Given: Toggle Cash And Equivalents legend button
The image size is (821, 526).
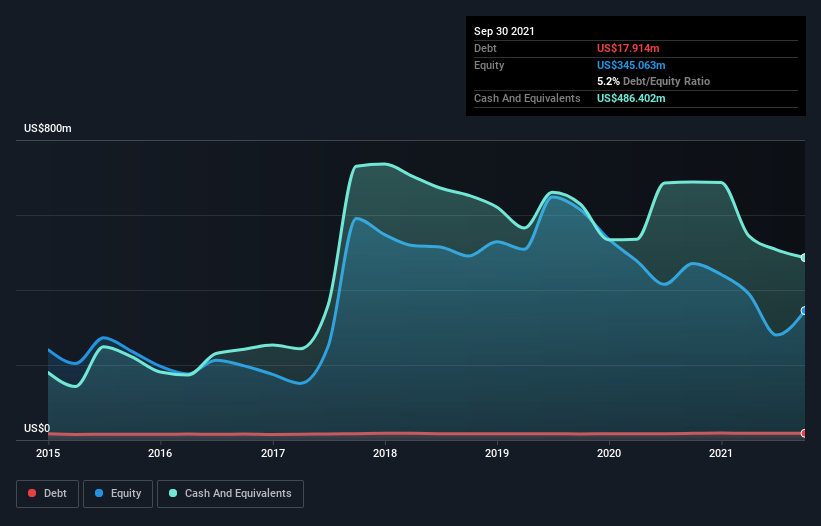Looking at the screenshot, I should pos(230,494).
